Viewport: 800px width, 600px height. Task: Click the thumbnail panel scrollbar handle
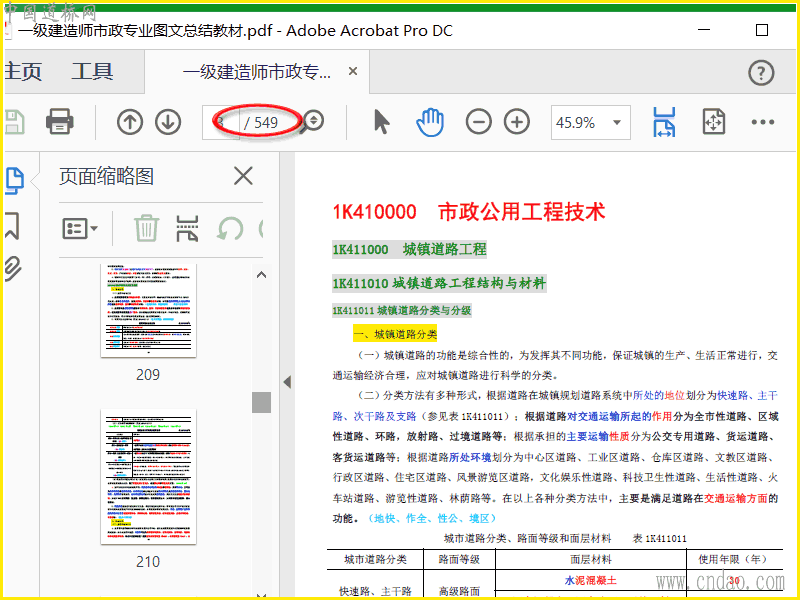[261, 402]
